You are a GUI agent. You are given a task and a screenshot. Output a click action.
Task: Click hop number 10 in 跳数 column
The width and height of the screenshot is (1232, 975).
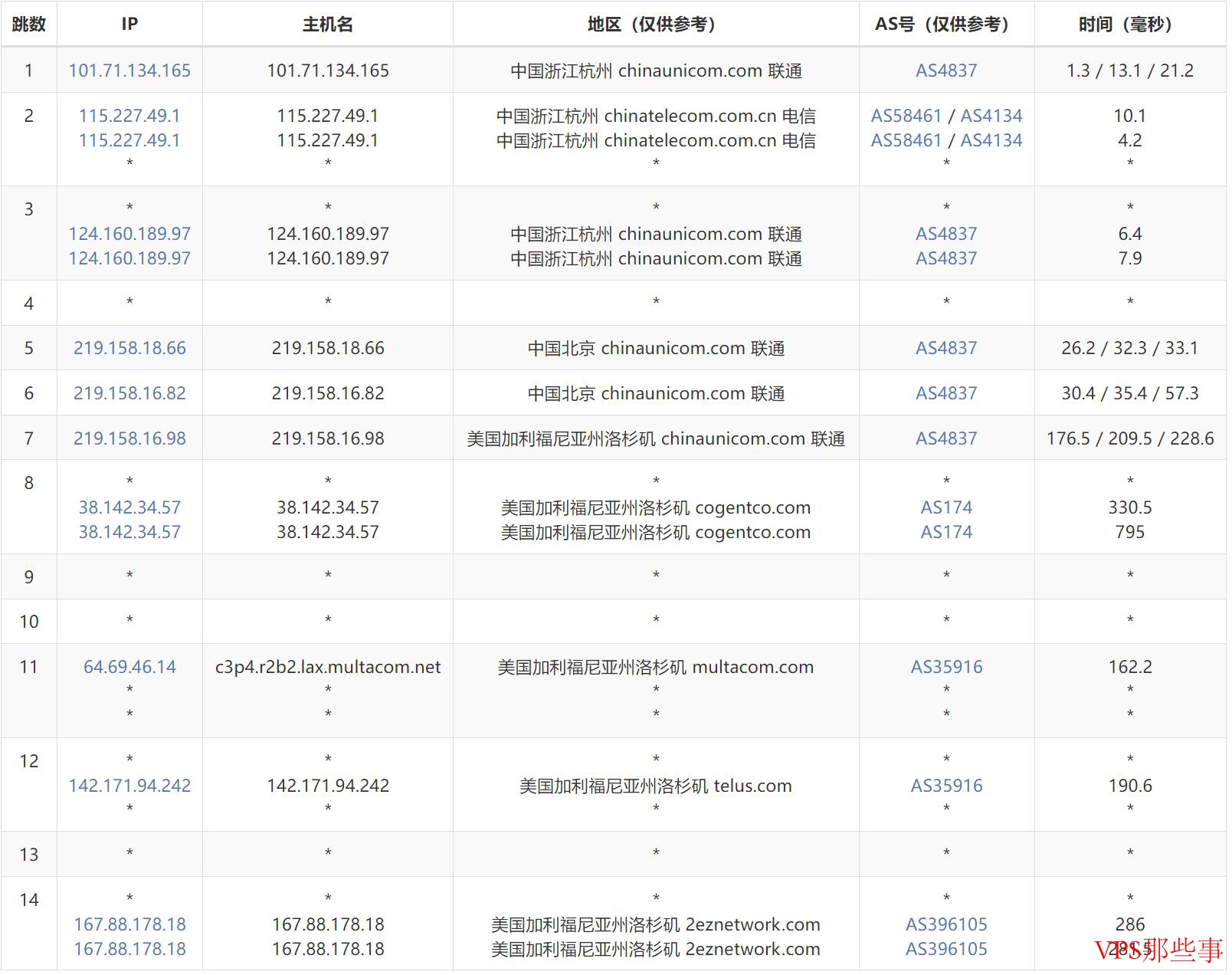point(29,622)
